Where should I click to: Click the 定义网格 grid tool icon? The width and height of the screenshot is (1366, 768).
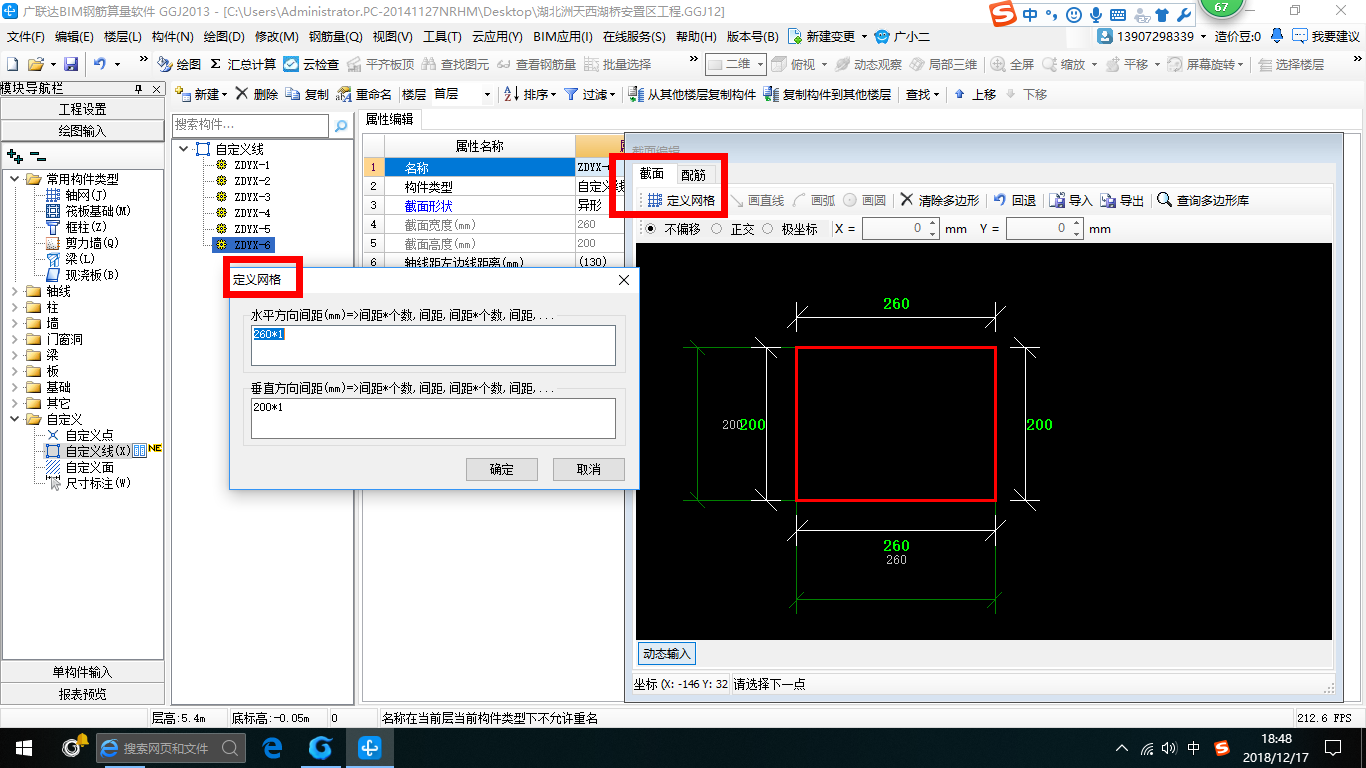(655, 200)
